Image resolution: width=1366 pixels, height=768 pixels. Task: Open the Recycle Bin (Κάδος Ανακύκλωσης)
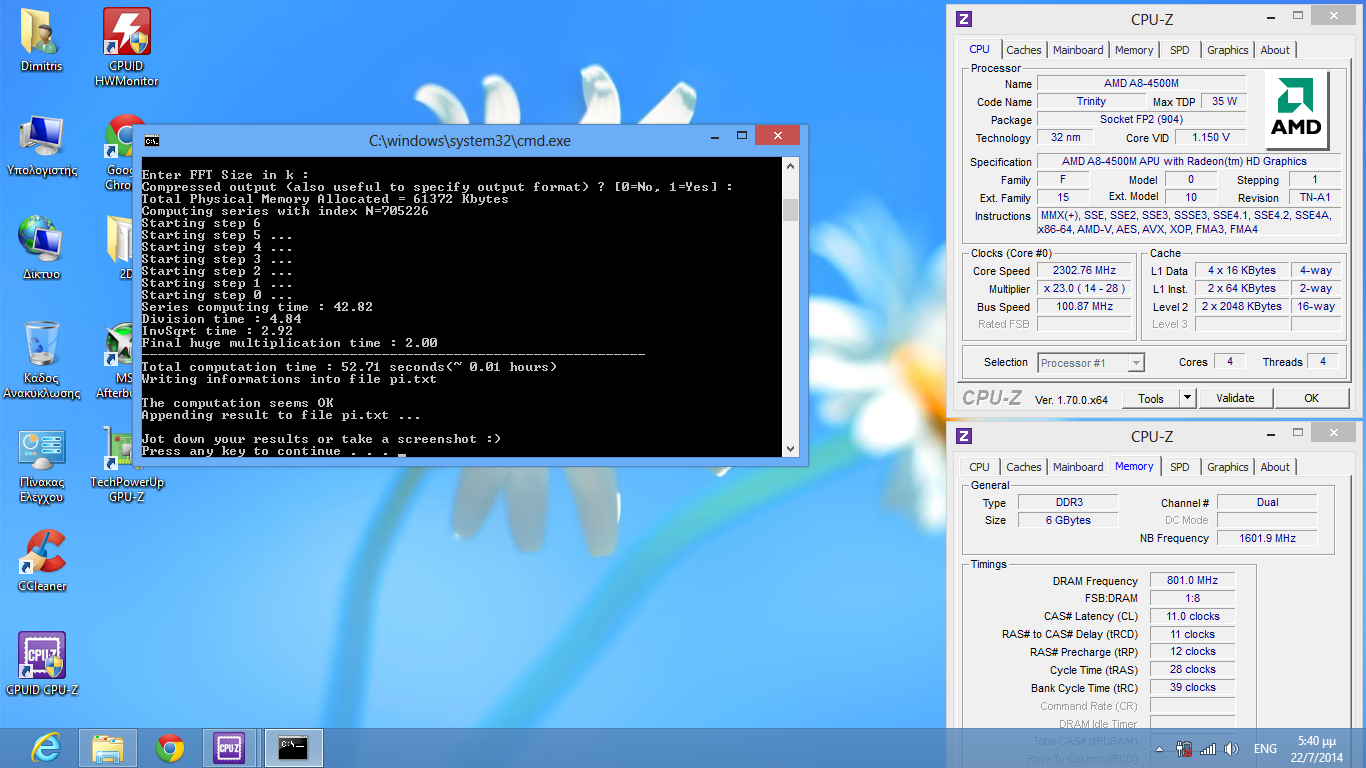coord(41,359)
